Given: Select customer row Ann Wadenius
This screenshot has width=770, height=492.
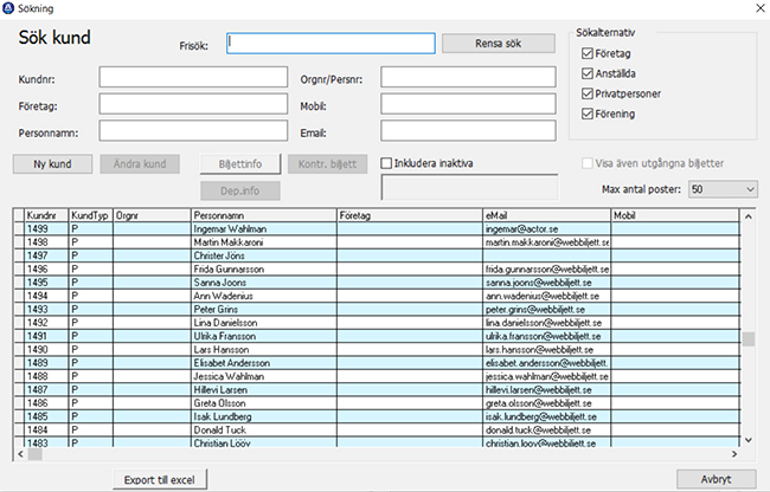Looking at the screenshot, I should click(x=376, y=296).
